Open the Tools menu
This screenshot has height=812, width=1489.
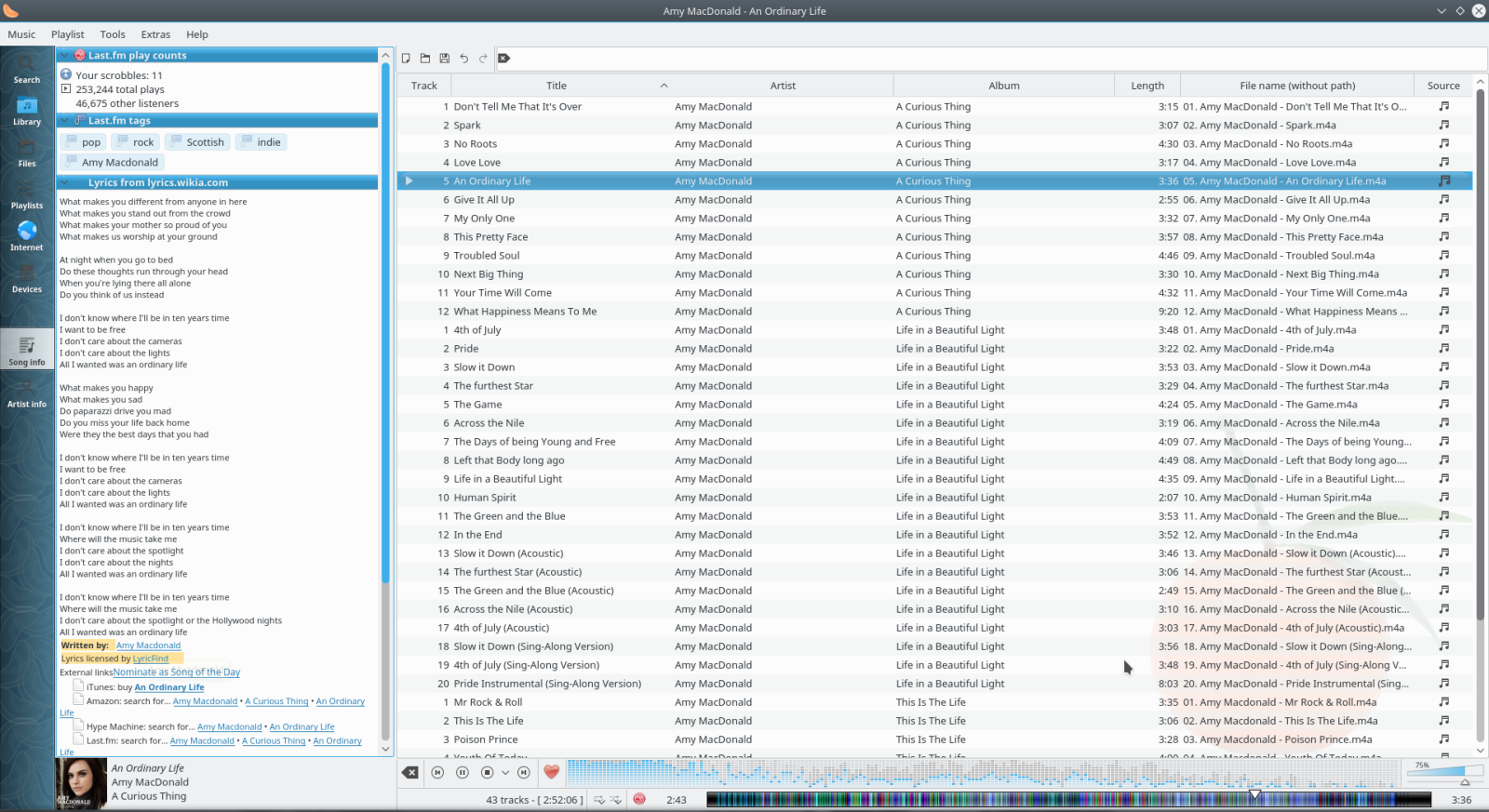click(x=113, y=34)
